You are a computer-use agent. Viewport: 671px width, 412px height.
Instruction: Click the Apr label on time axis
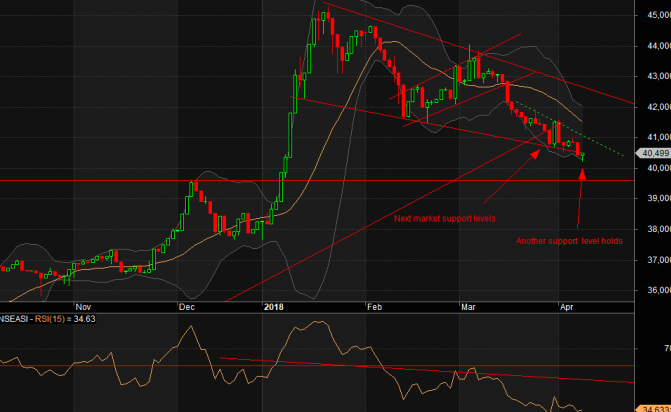point(566,307)
